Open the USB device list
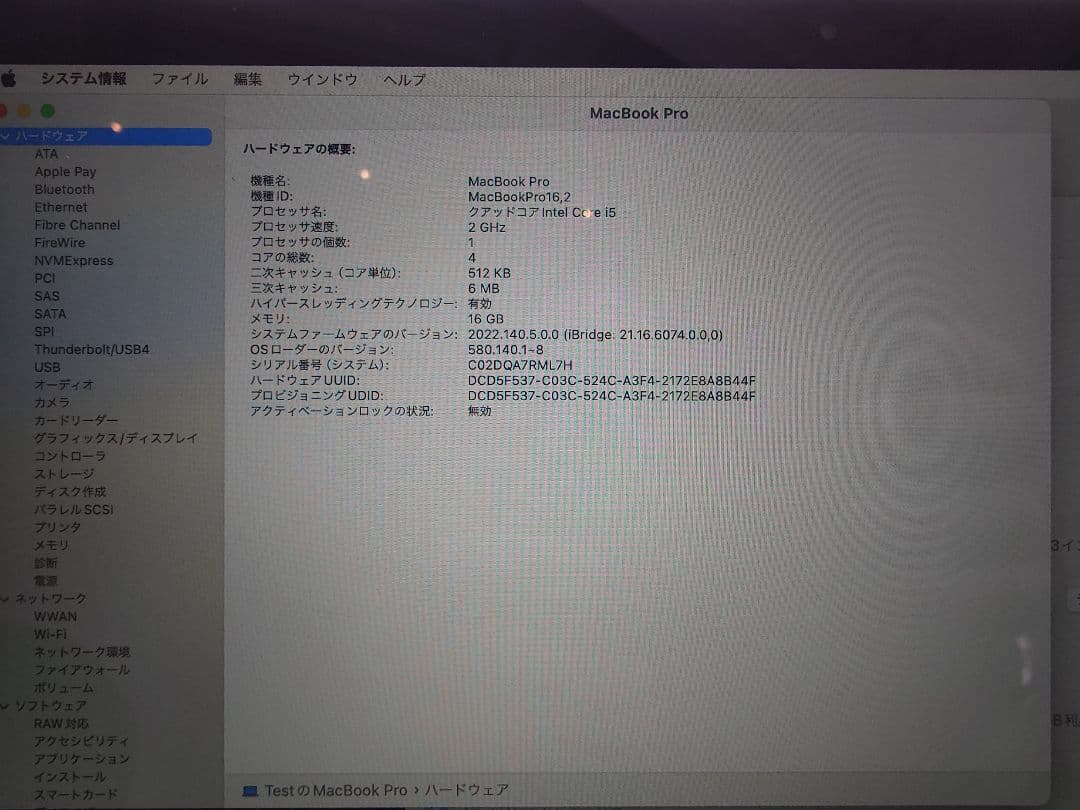The height and width of the screenshot is (810, 1080). pyautogui.click(x=47, y=367)
